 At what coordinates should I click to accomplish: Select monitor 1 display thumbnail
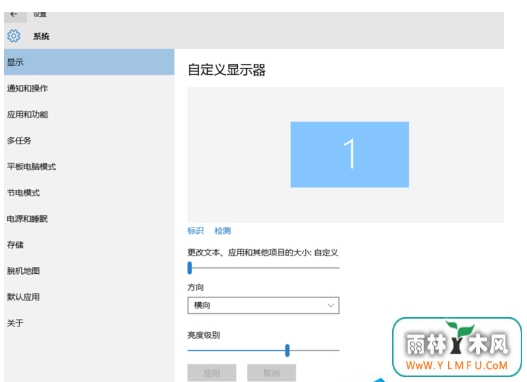[350, 155]
